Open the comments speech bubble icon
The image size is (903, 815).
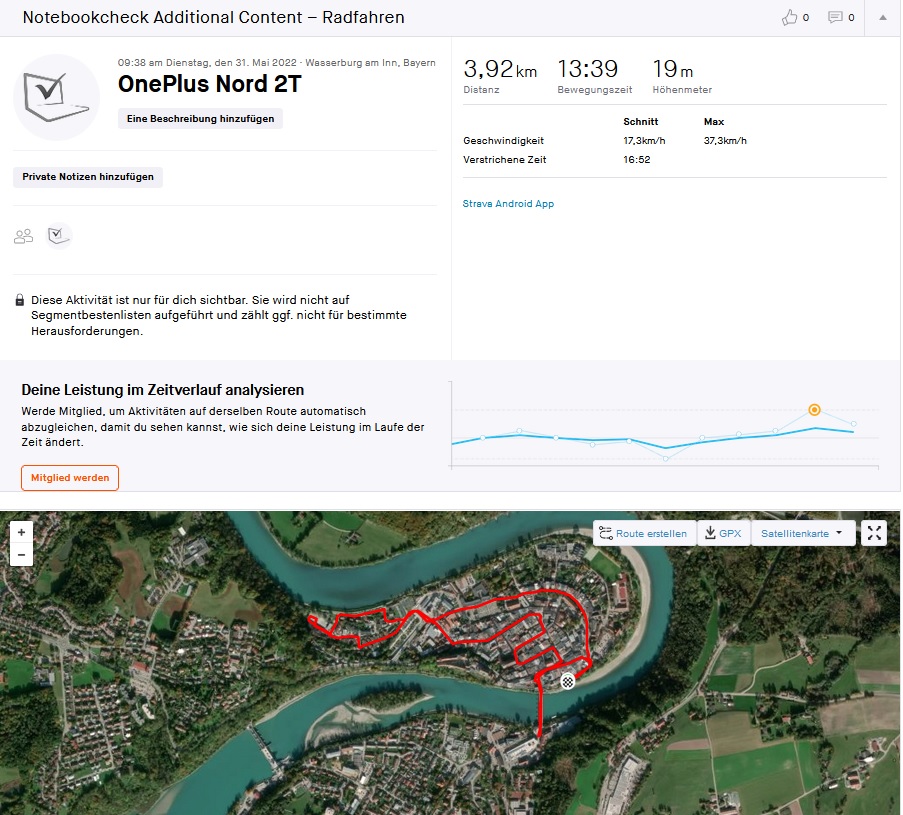tap(835, 17)
